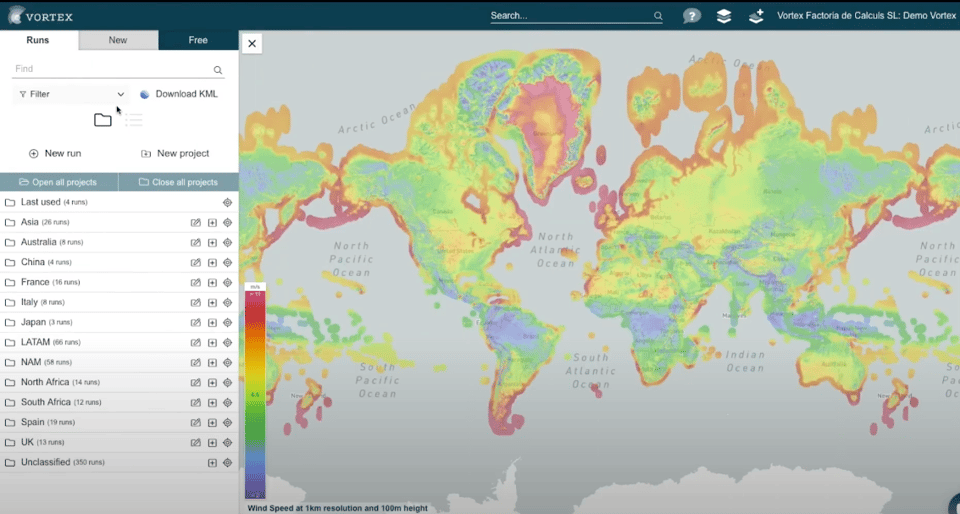Expand the LATAM project folder
The image size is (960, 514).
(35, 342)
